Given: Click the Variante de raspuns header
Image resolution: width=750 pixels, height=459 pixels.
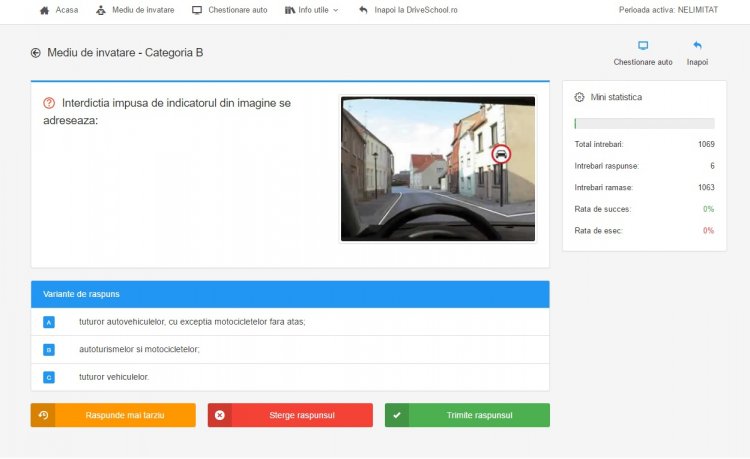Looking at the screenshot, I should (290, 294).
